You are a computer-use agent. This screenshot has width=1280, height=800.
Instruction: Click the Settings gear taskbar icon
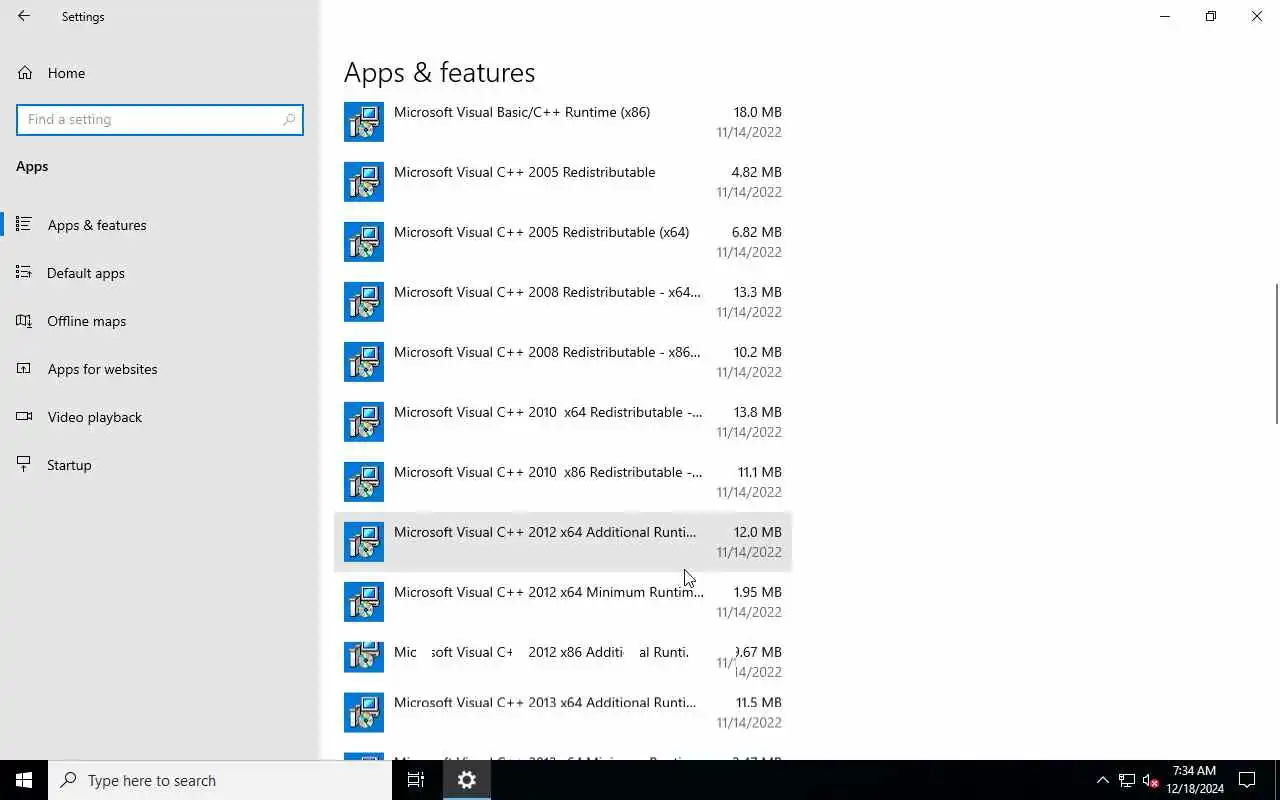pyautogui.click(x=467, y=780)
